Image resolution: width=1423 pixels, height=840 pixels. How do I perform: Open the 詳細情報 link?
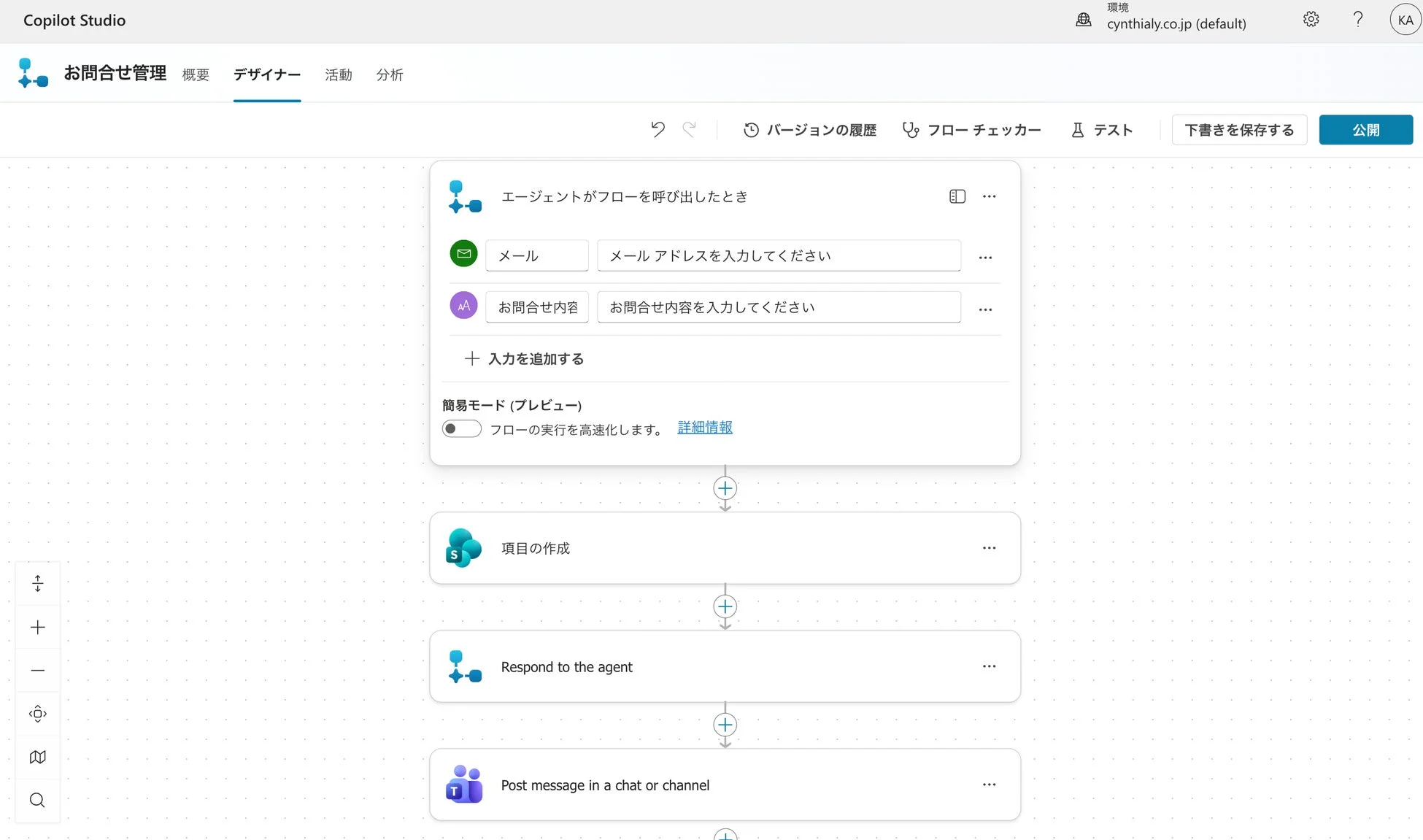point(704,428)
